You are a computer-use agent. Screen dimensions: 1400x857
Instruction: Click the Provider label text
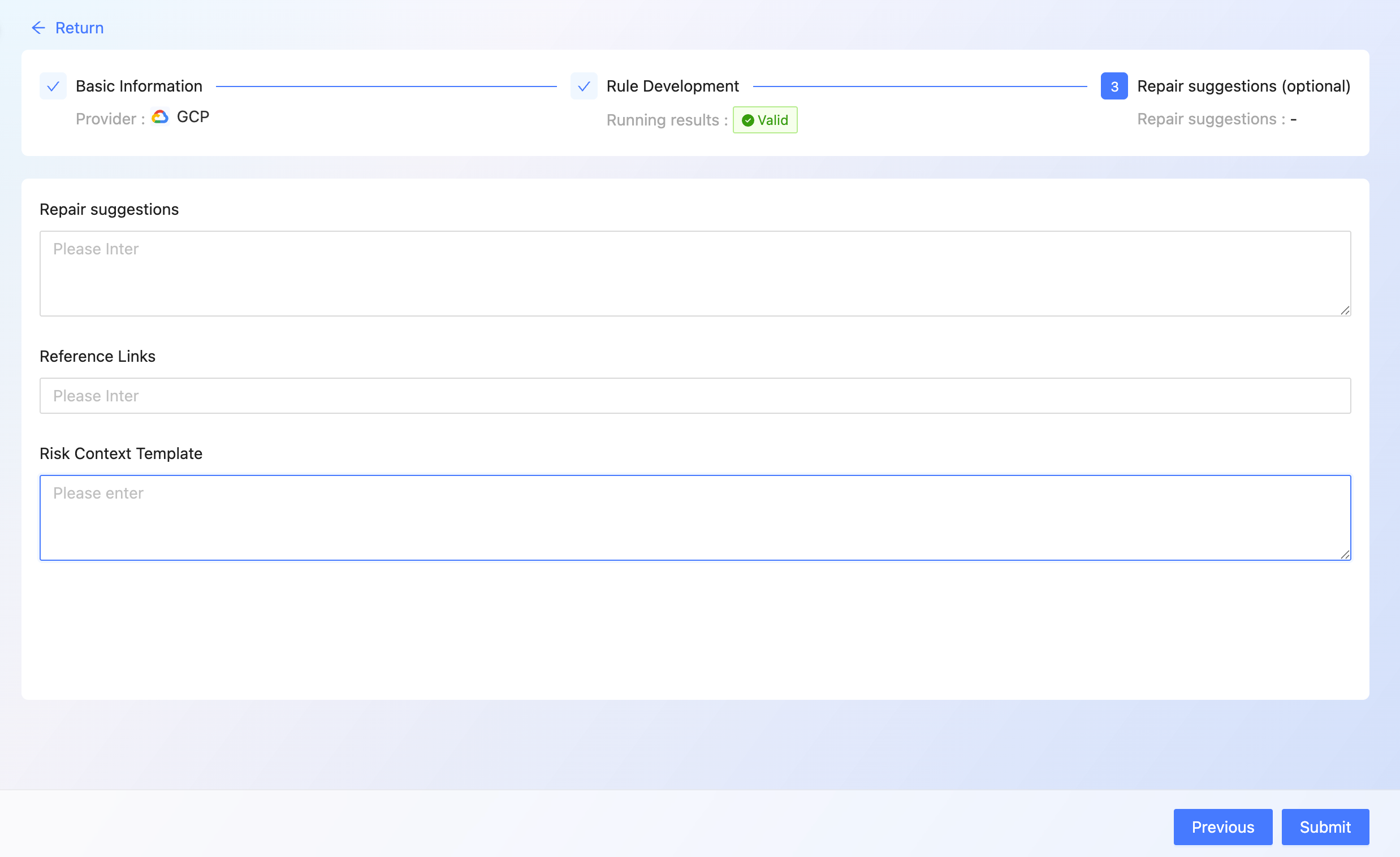[110, 119]
